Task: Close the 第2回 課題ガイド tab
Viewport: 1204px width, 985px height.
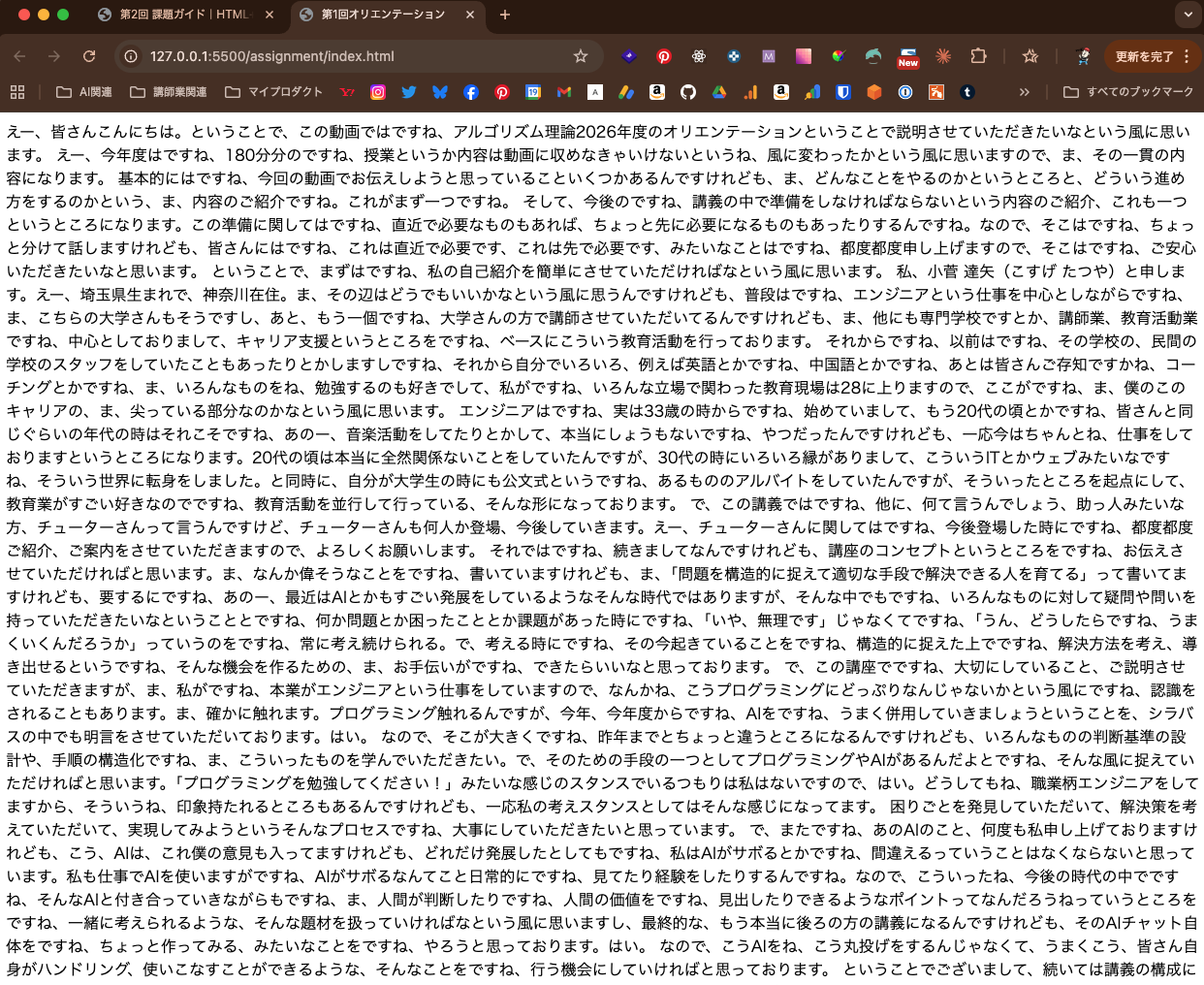Action: (269, 15)
